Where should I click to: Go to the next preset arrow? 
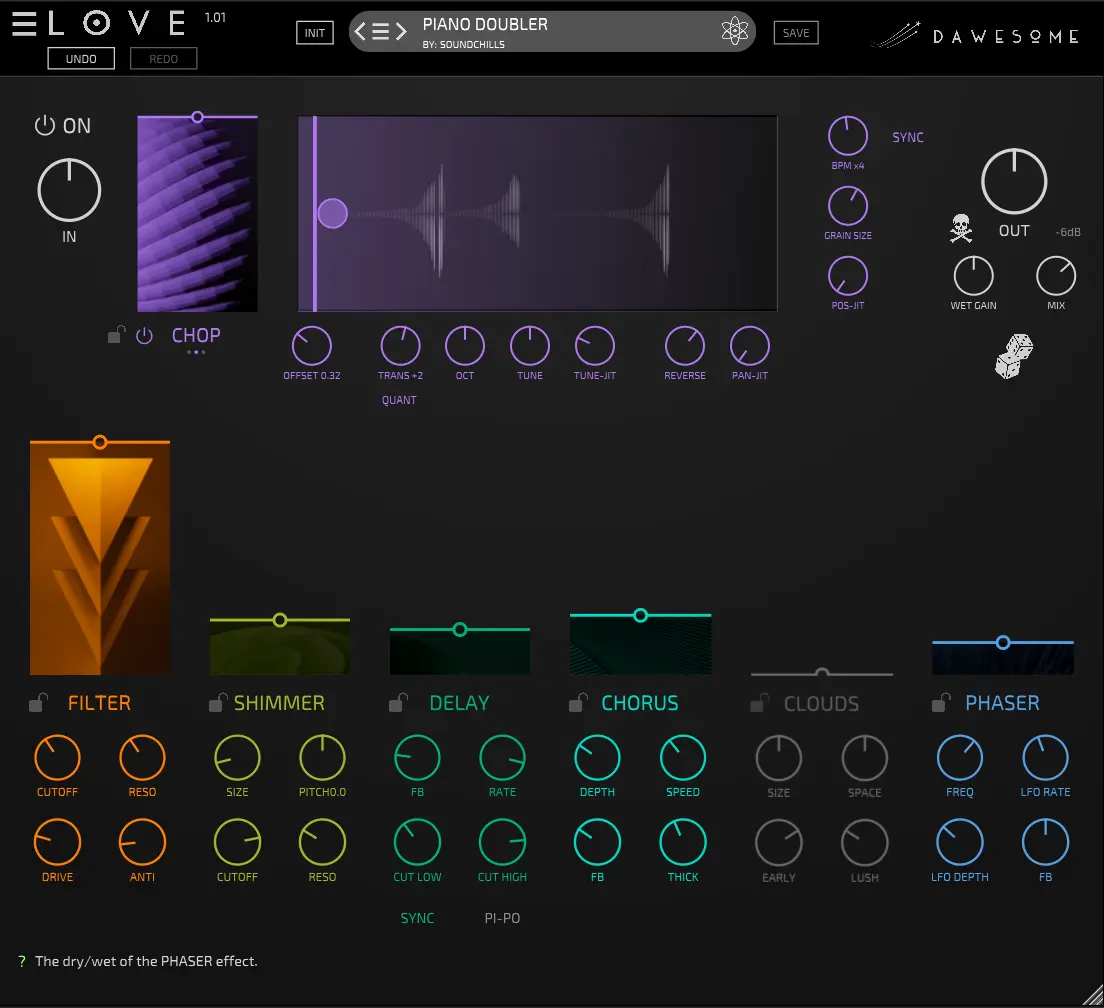(401, 32)
